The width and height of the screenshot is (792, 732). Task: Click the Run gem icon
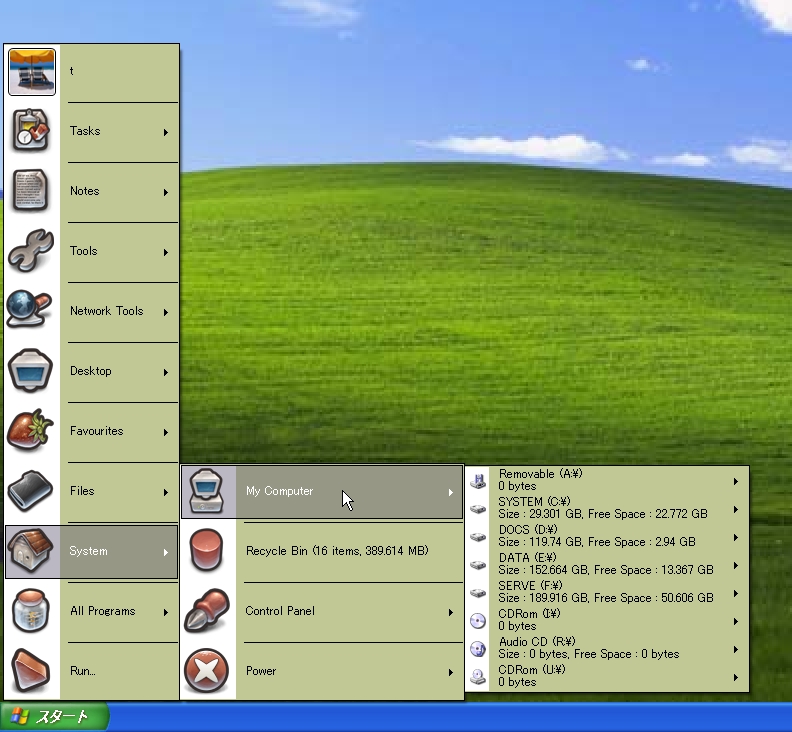click(x=31, y=670)
